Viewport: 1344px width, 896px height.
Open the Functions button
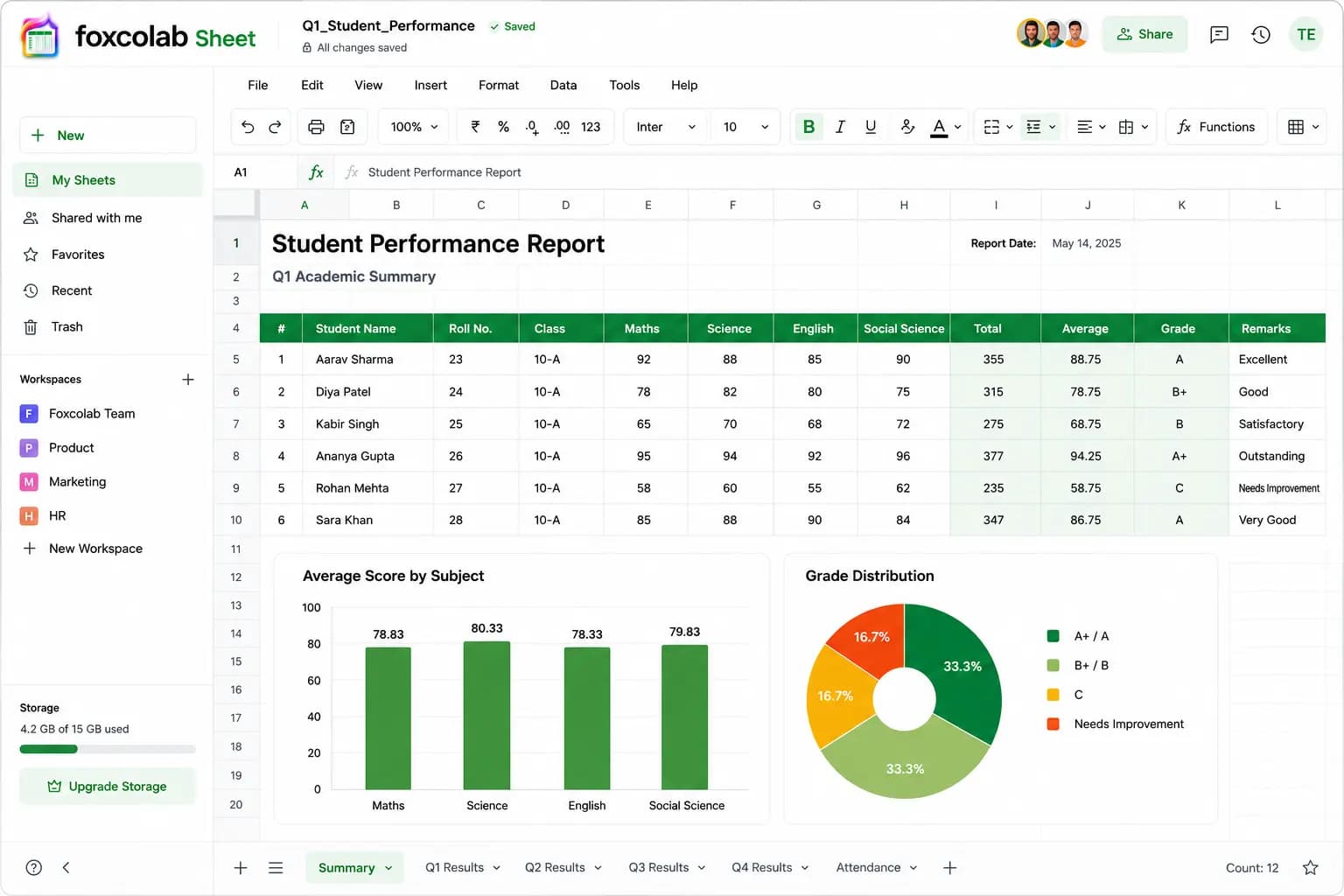click(x=1216, y=127)
